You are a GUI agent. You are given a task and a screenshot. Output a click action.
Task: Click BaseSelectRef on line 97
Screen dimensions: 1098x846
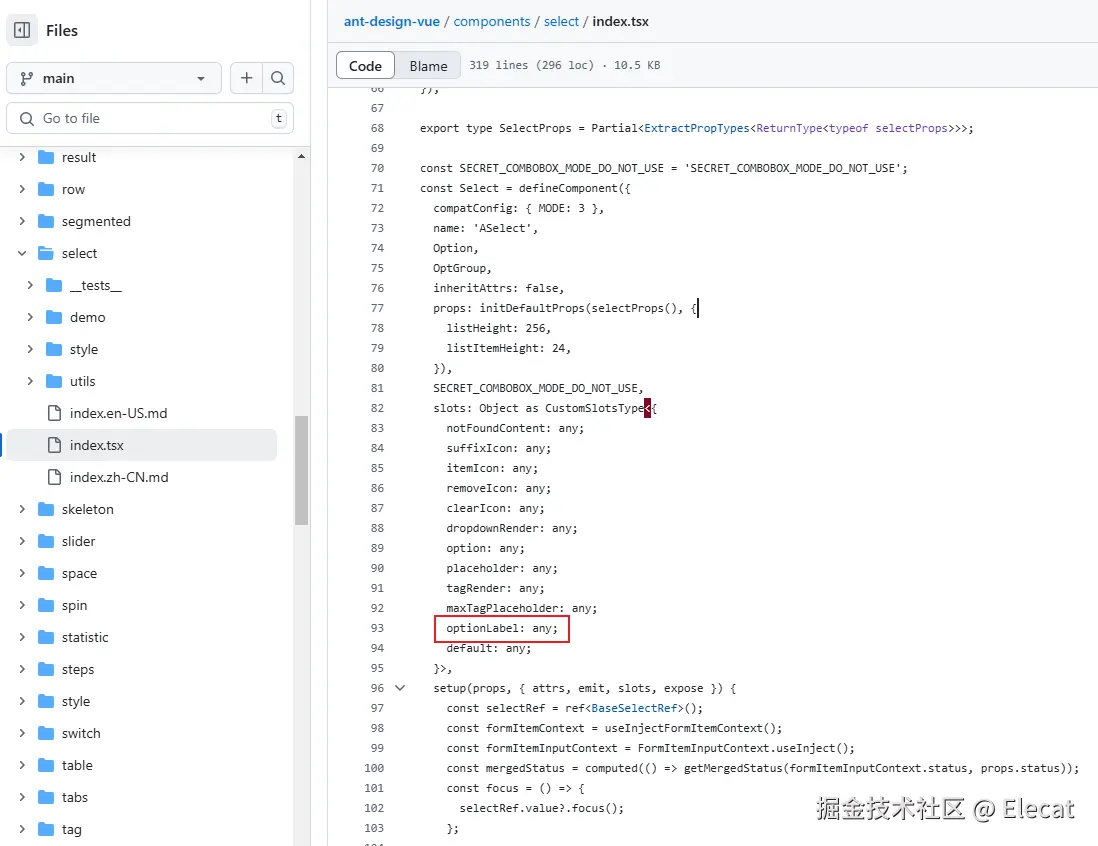tap(634, 708)
